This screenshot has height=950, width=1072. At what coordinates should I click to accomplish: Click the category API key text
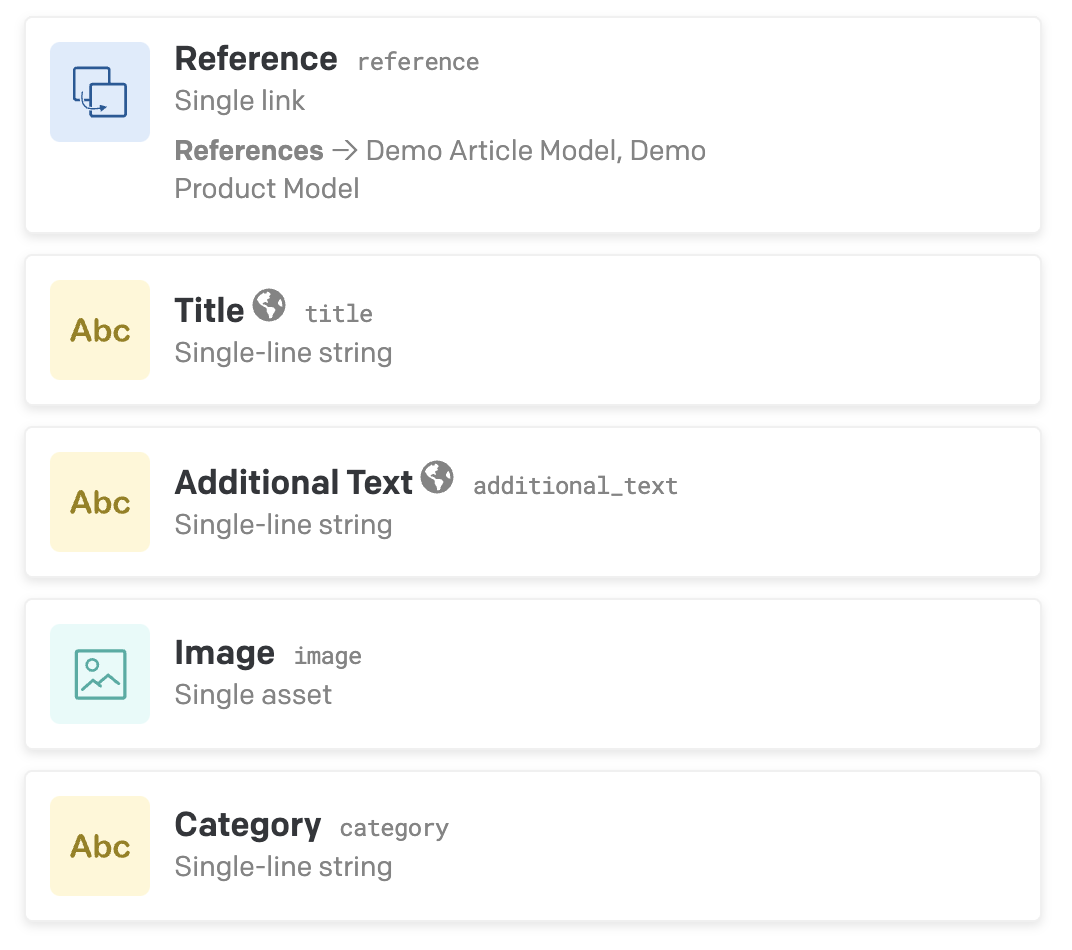[394, 829]
